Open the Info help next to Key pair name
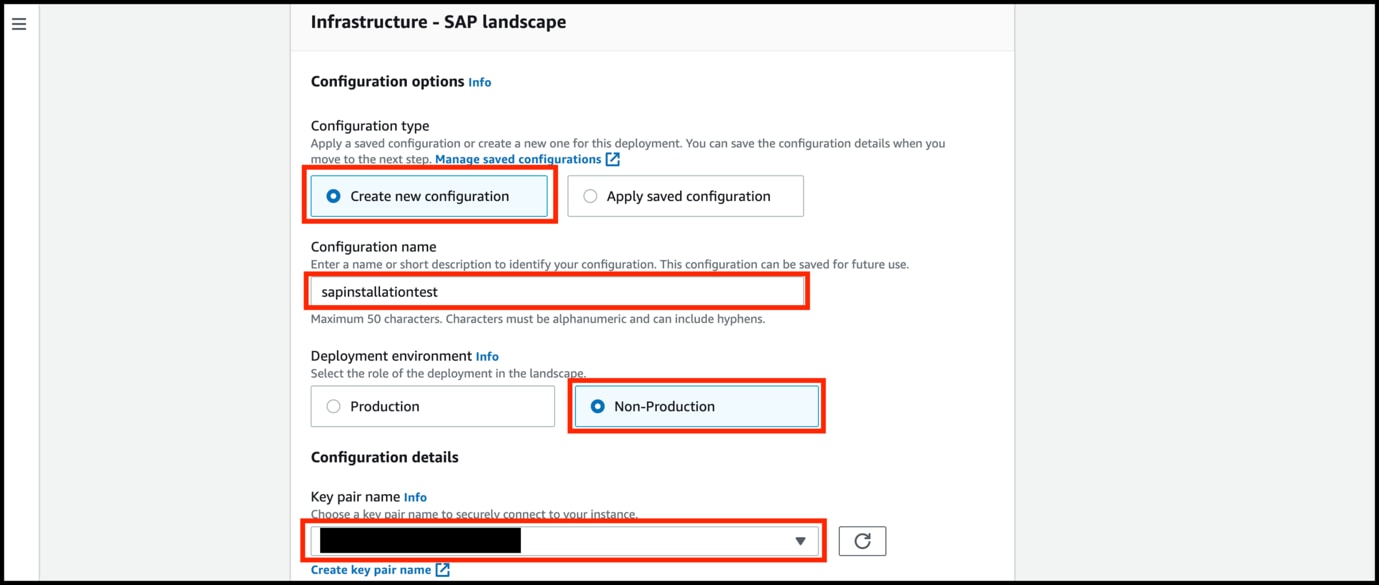This screenshot has height=585, width=1379. pos(415,496)
